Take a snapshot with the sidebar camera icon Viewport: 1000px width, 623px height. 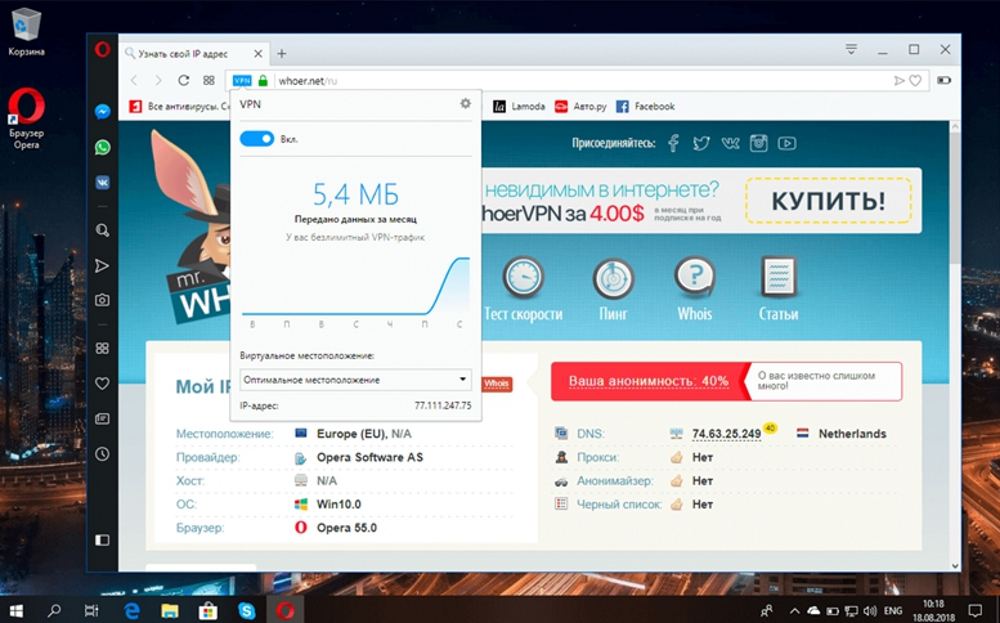[102, 300]
